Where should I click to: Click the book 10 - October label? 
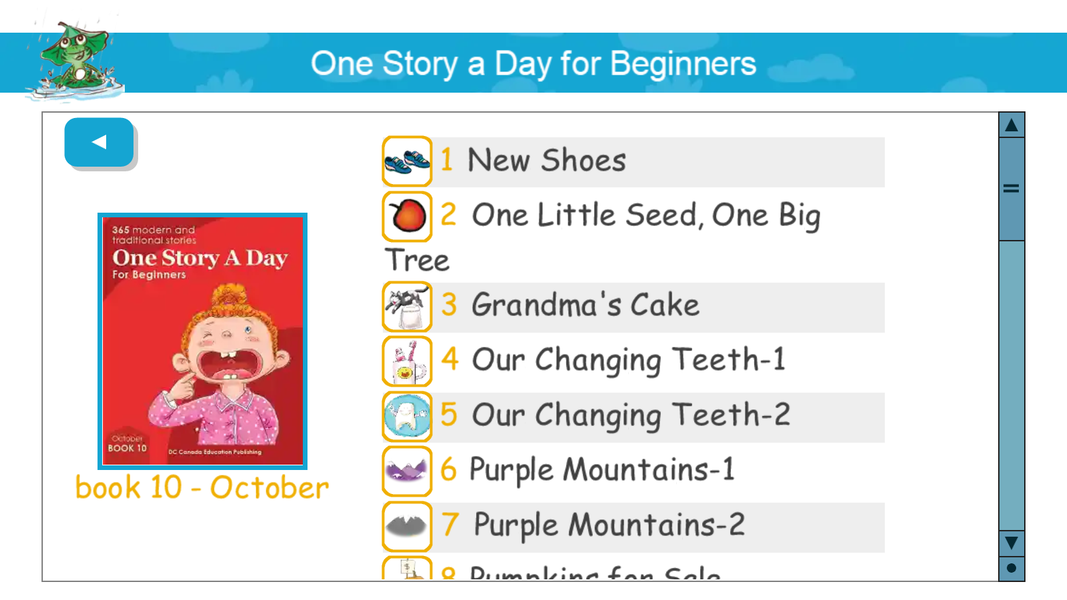click(201, 488)
